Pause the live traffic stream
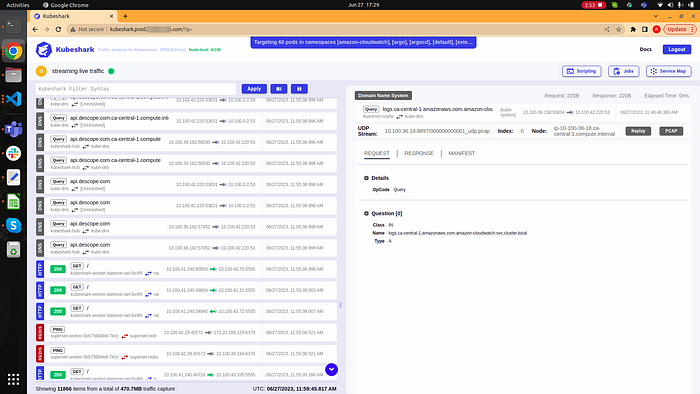 [41, 71]
